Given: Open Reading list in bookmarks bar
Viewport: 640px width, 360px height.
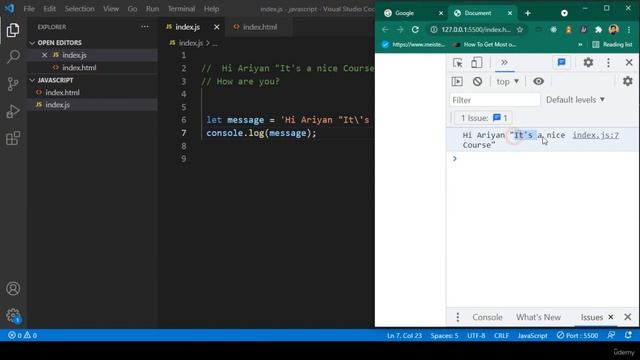Looking at the screenshot, I should 612,44.
